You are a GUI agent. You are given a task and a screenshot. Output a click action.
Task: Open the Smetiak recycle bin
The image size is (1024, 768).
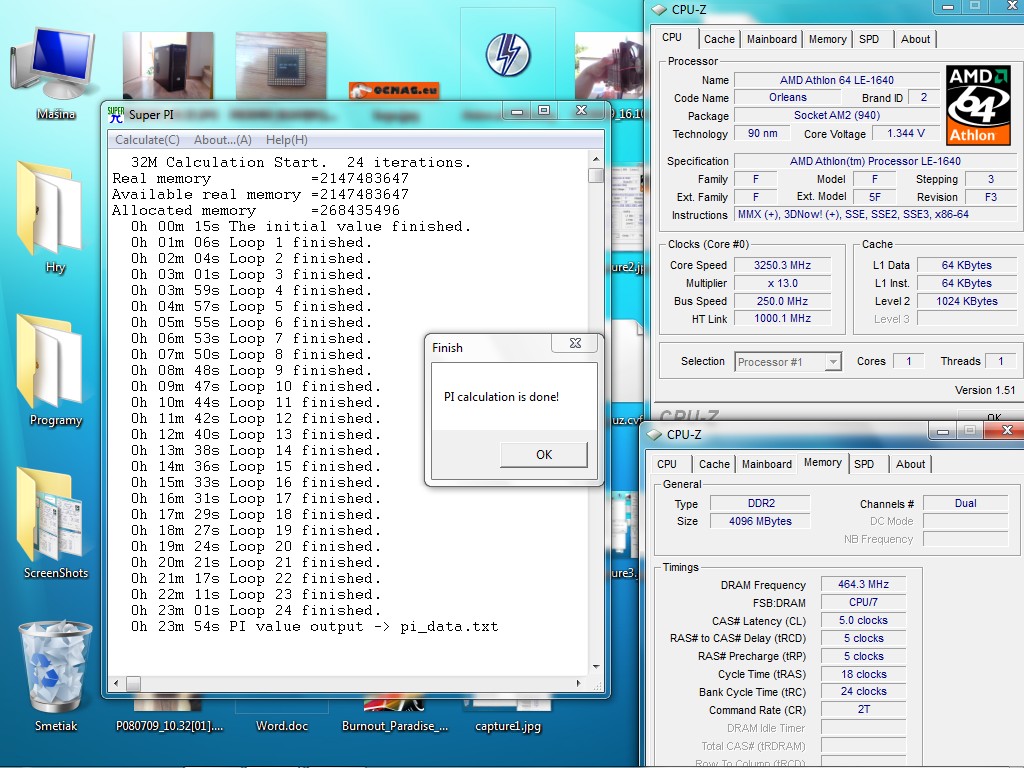(x=56, y=676)
